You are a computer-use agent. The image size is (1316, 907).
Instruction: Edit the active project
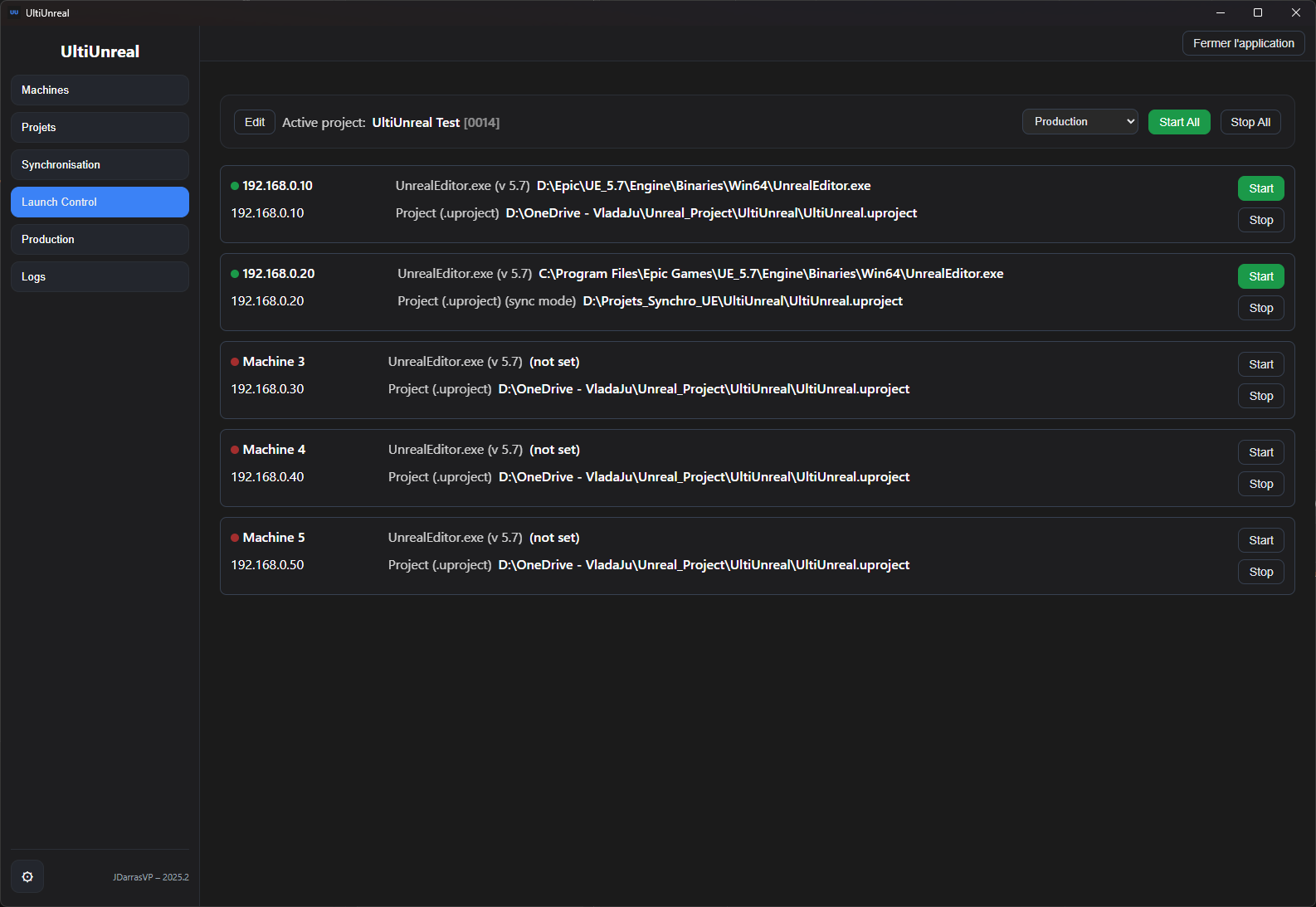pyautogui.click(x=255, y=122)
